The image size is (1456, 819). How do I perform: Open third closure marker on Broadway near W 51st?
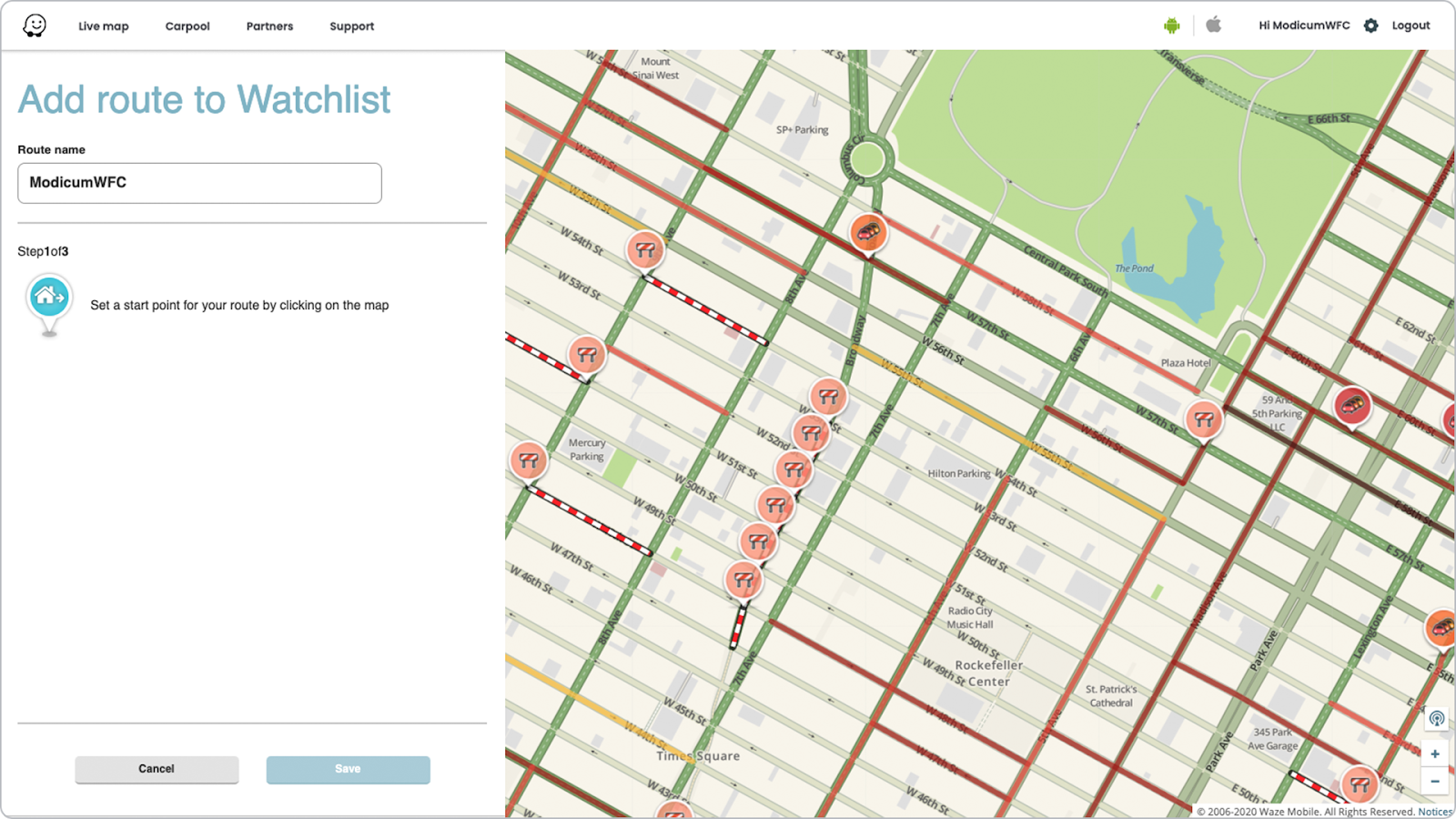click(x=794, y=470)
